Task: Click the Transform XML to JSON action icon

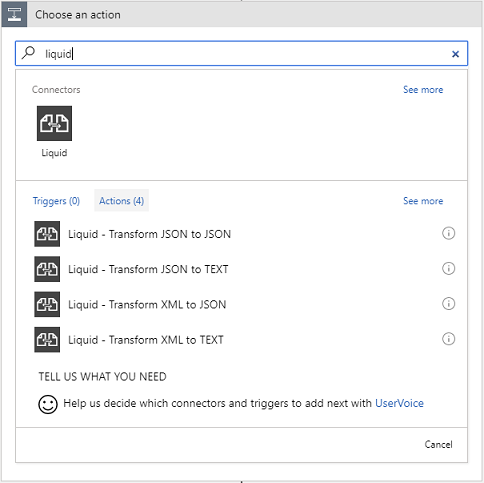Action: (47, 304)
